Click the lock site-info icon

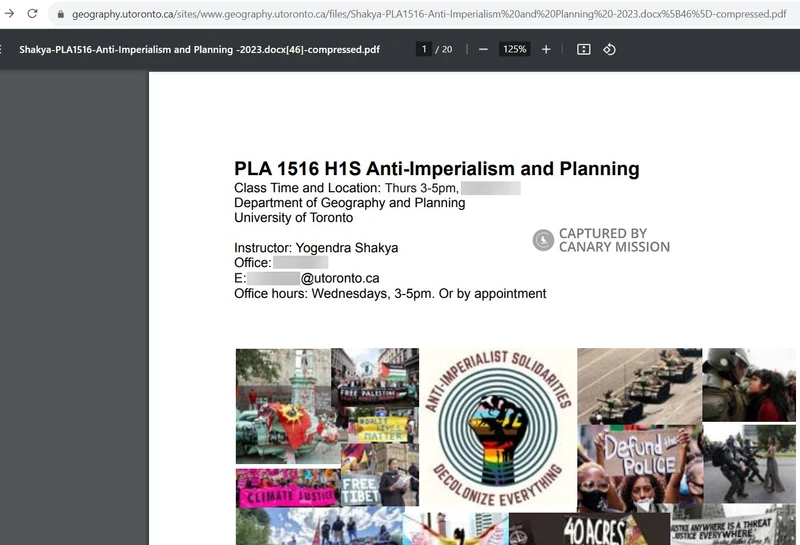point(61,15)
